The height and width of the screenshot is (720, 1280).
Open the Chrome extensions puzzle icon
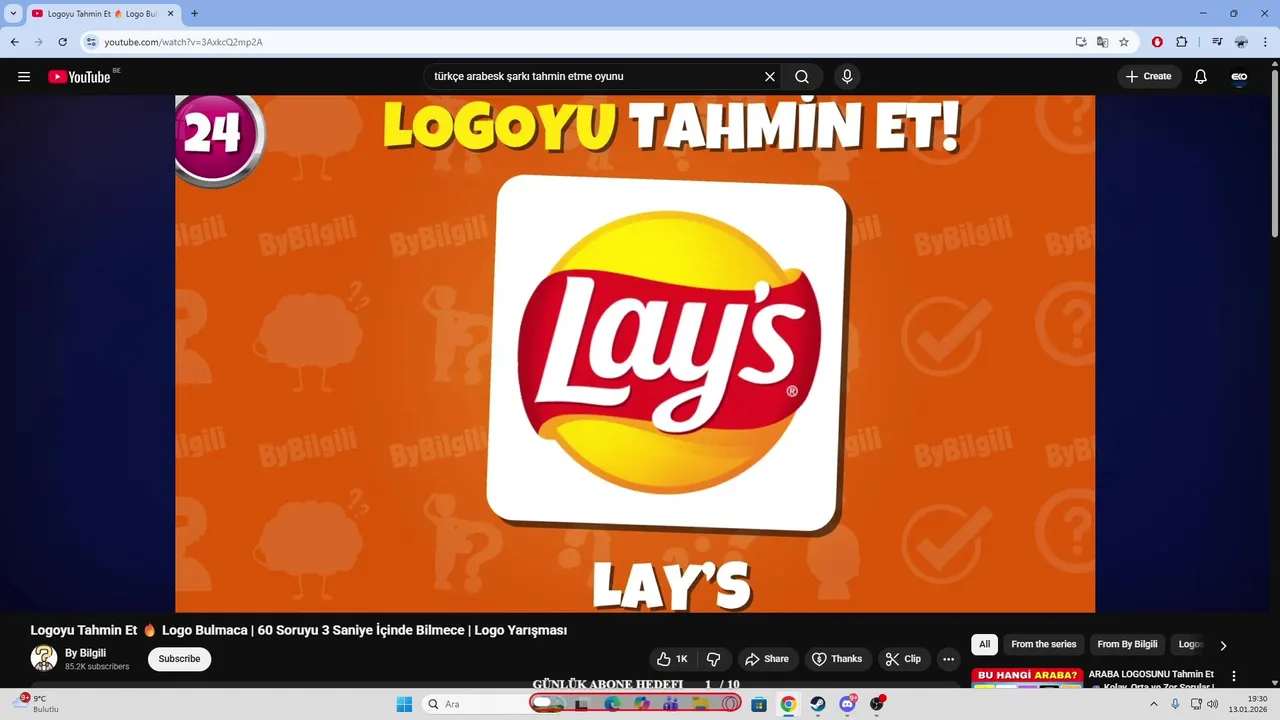pyautogui.click(x=1181, y=42)
